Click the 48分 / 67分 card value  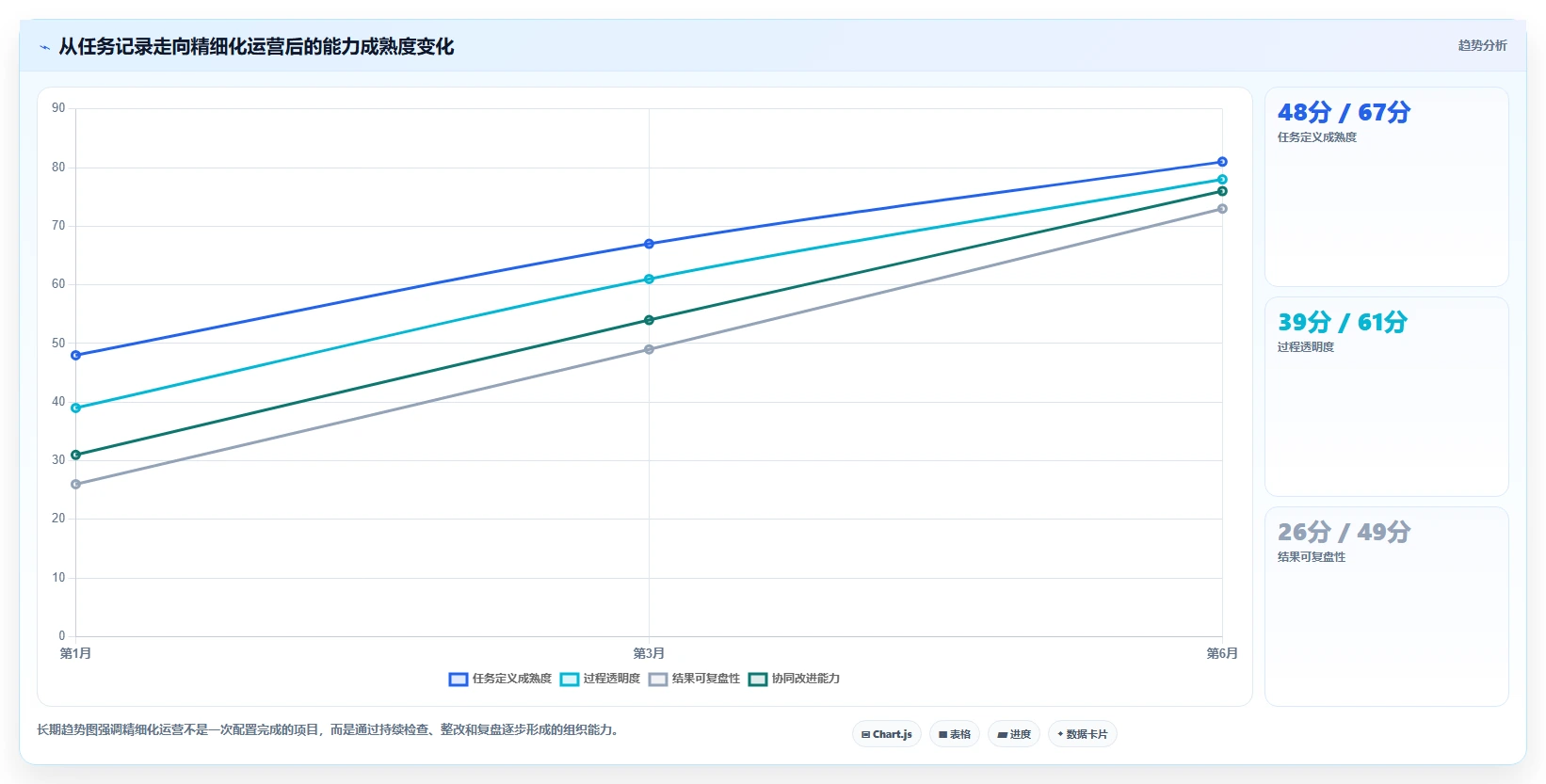(x=1344, y=113)
